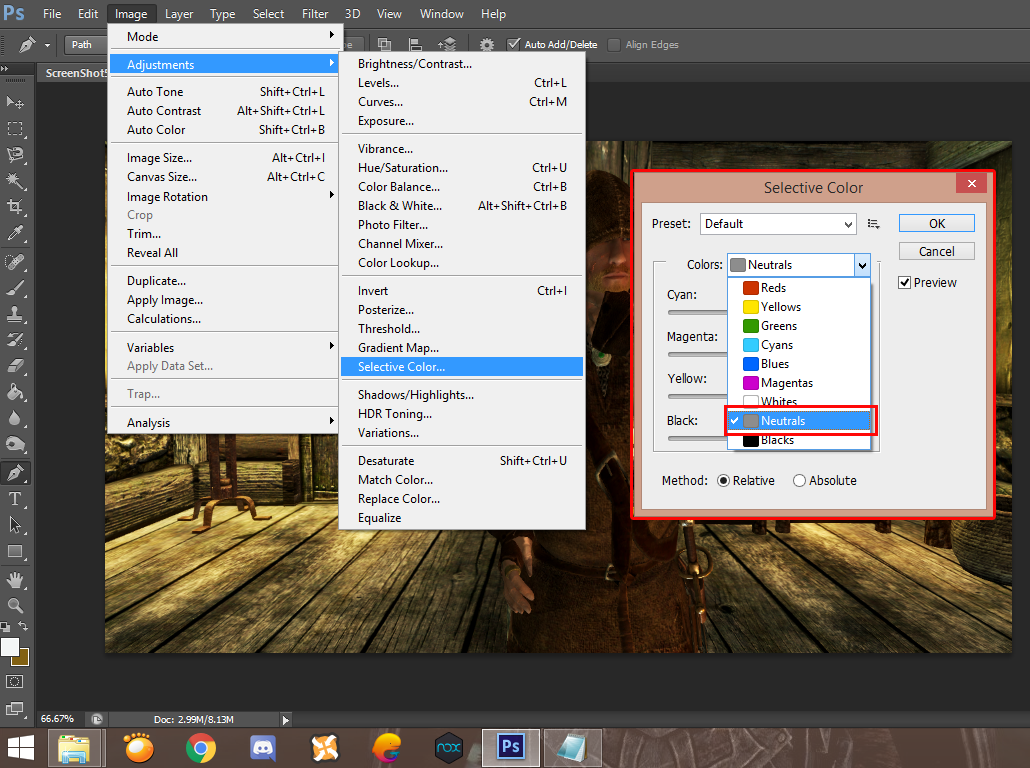Select the Healing Brush tool
The height and width of the screenshot is (768, 1030).
(x=15, y=262)
